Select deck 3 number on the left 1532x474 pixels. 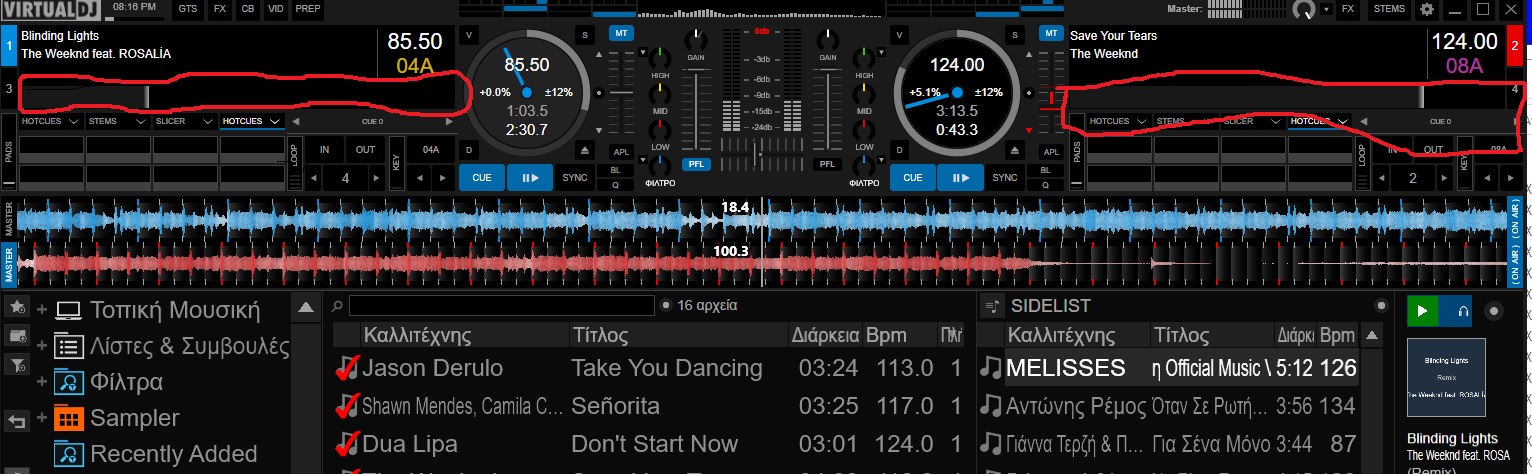click(x=9, y=90)
